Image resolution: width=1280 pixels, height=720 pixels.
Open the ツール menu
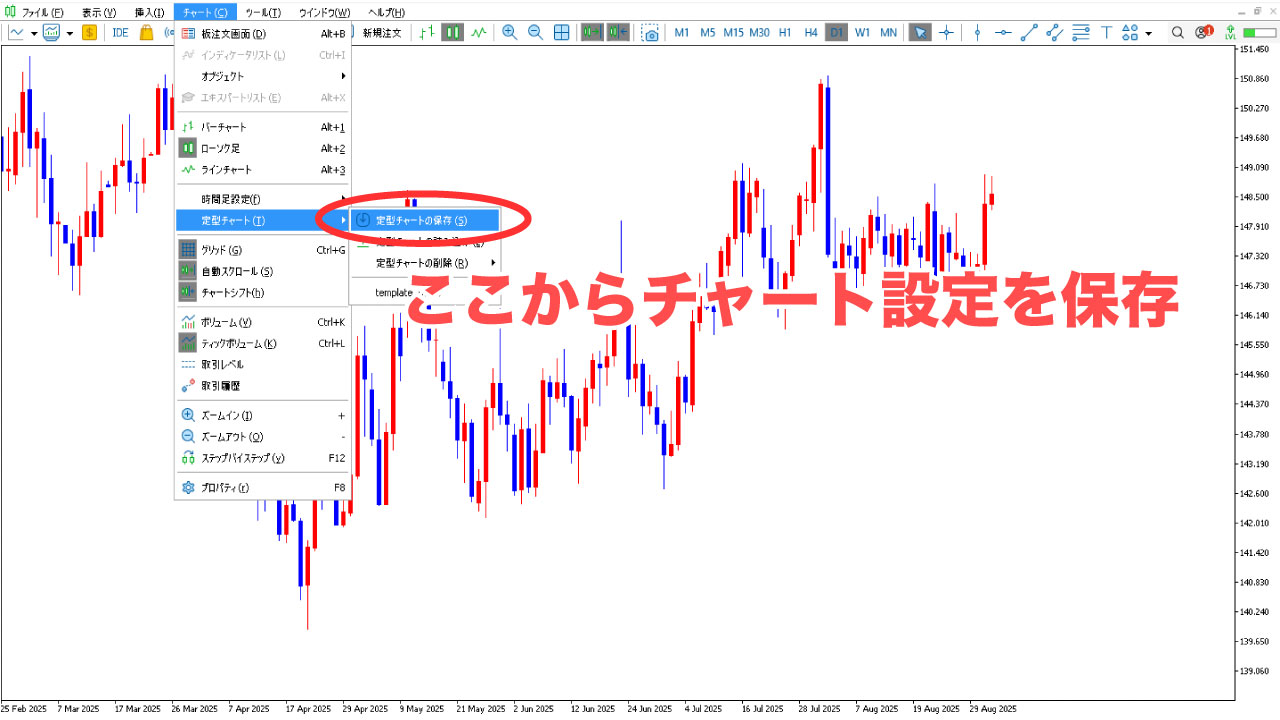[263, 11]
